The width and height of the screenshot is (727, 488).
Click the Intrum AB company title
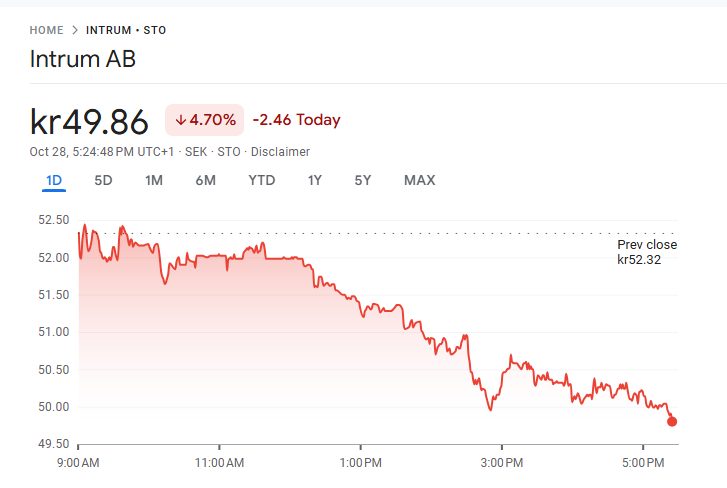point(83,59)
